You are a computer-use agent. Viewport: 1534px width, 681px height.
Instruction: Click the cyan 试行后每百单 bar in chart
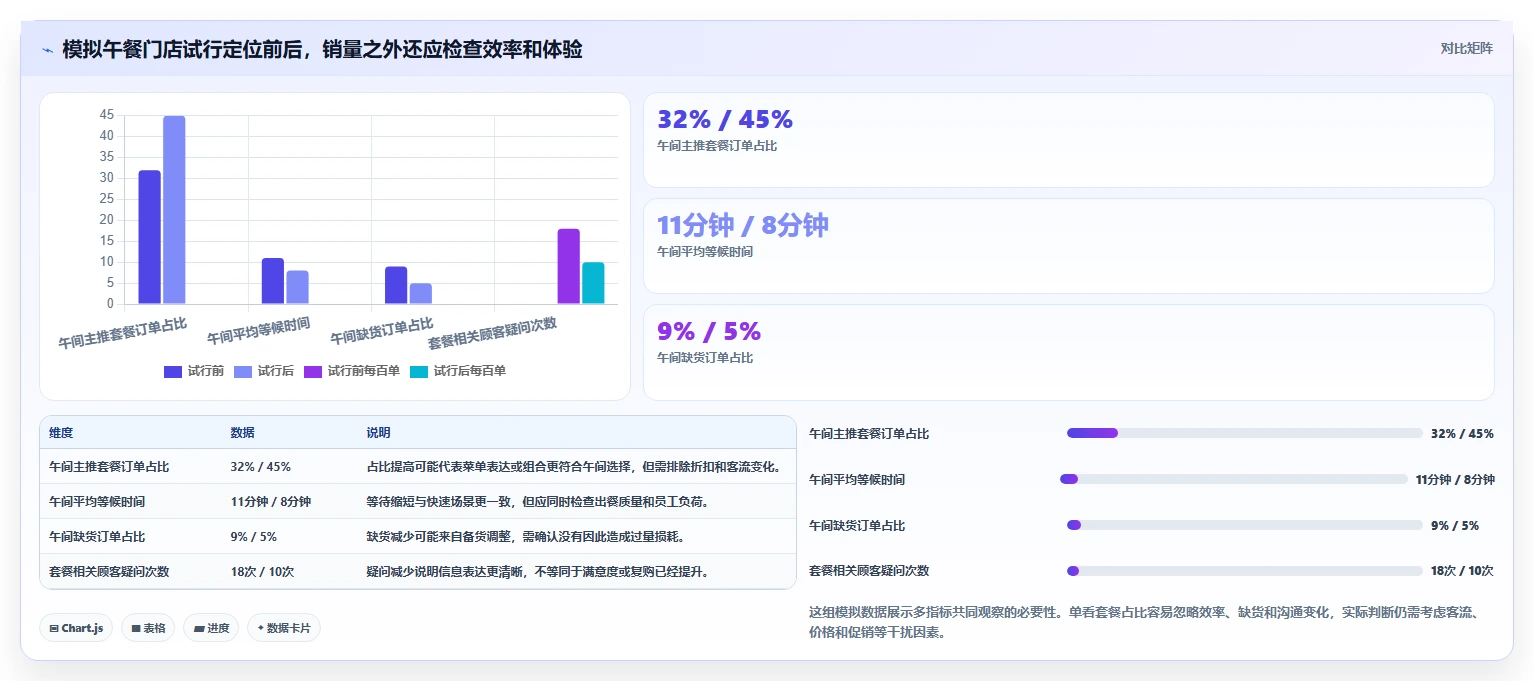coord(593,283)
